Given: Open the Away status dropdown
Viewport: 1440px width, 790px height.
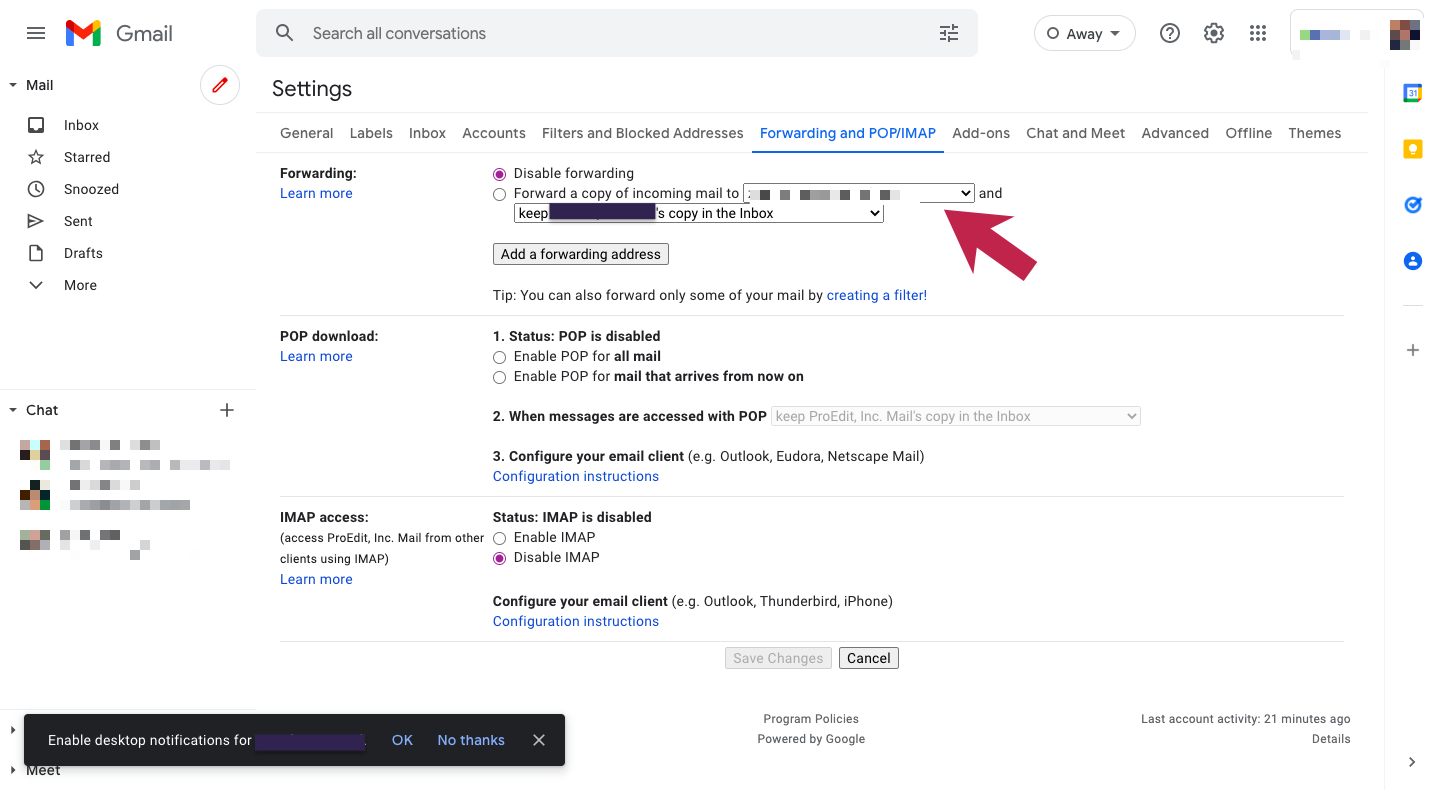Looking at the screenshot, I should [1084, 33].
